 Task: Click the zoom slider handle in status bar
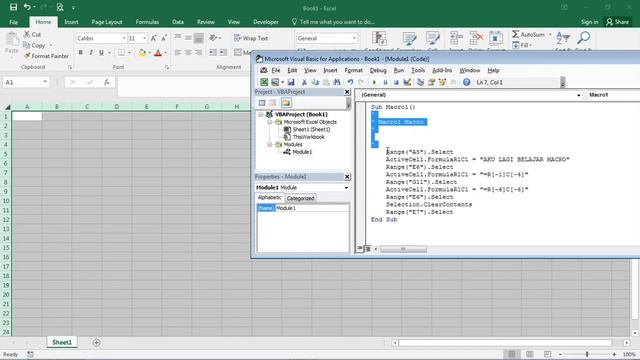point(587,354)
